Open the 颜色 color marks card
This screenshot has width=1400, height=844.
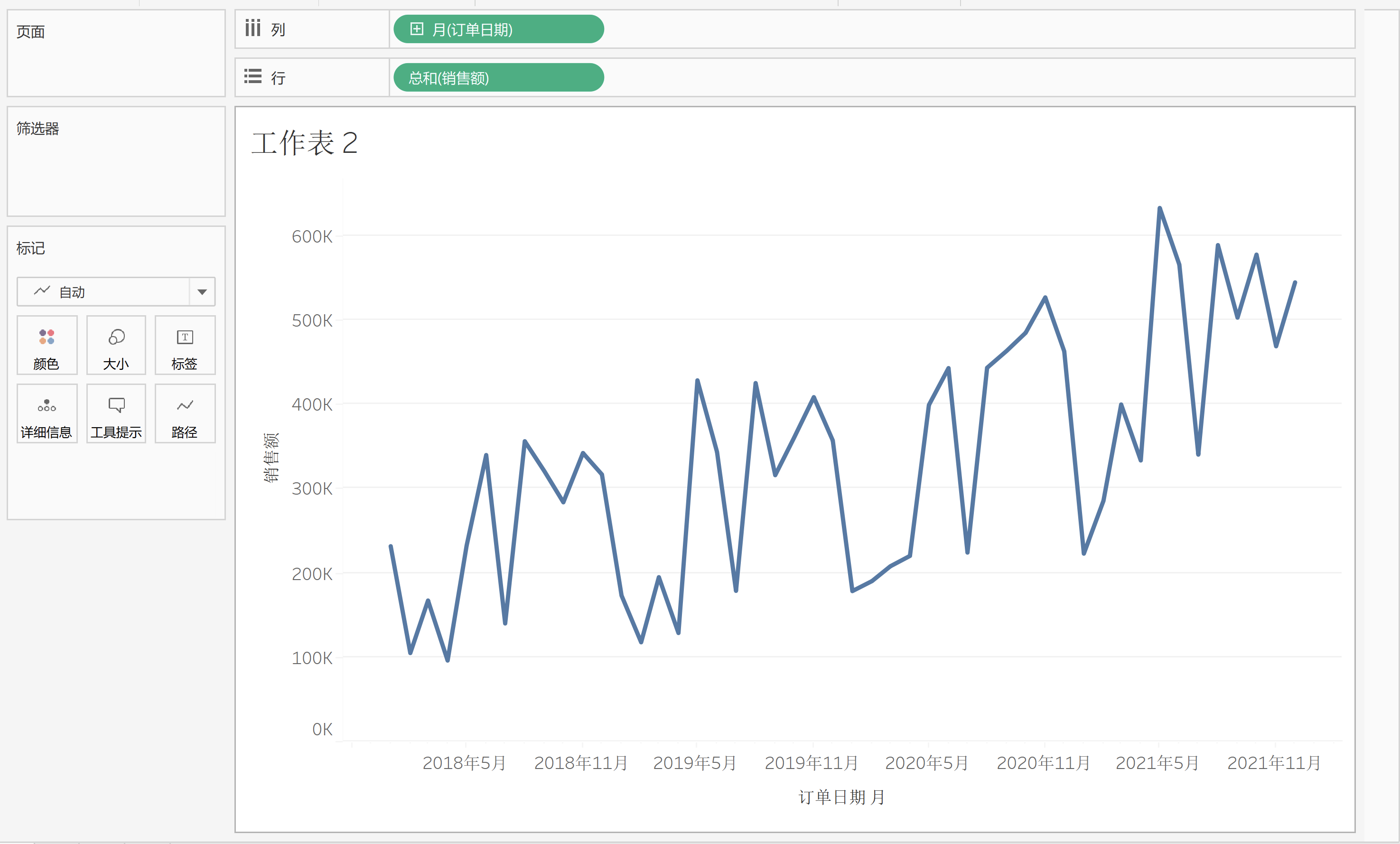click(x=47, y=345)
